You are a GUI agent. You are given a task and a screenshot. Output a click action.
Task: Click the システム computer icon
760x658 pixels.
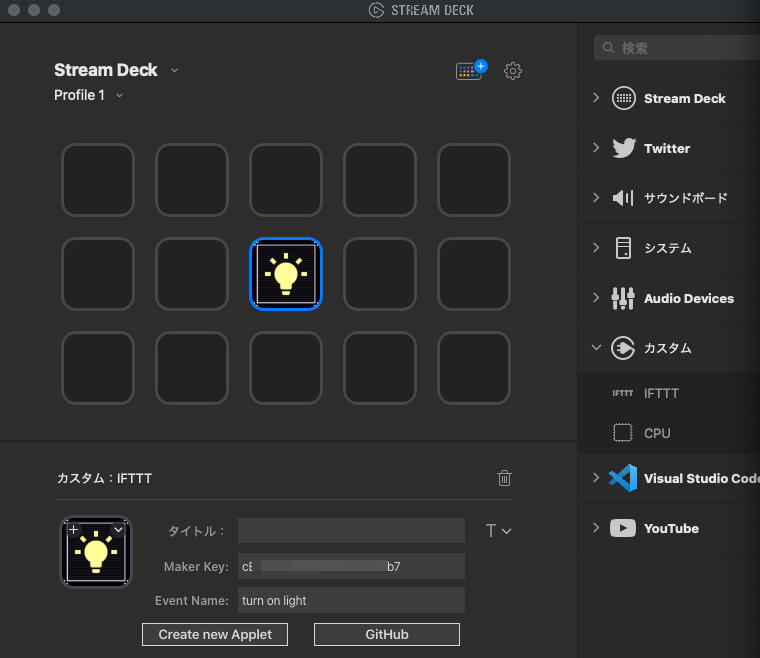tap(623, 248)
